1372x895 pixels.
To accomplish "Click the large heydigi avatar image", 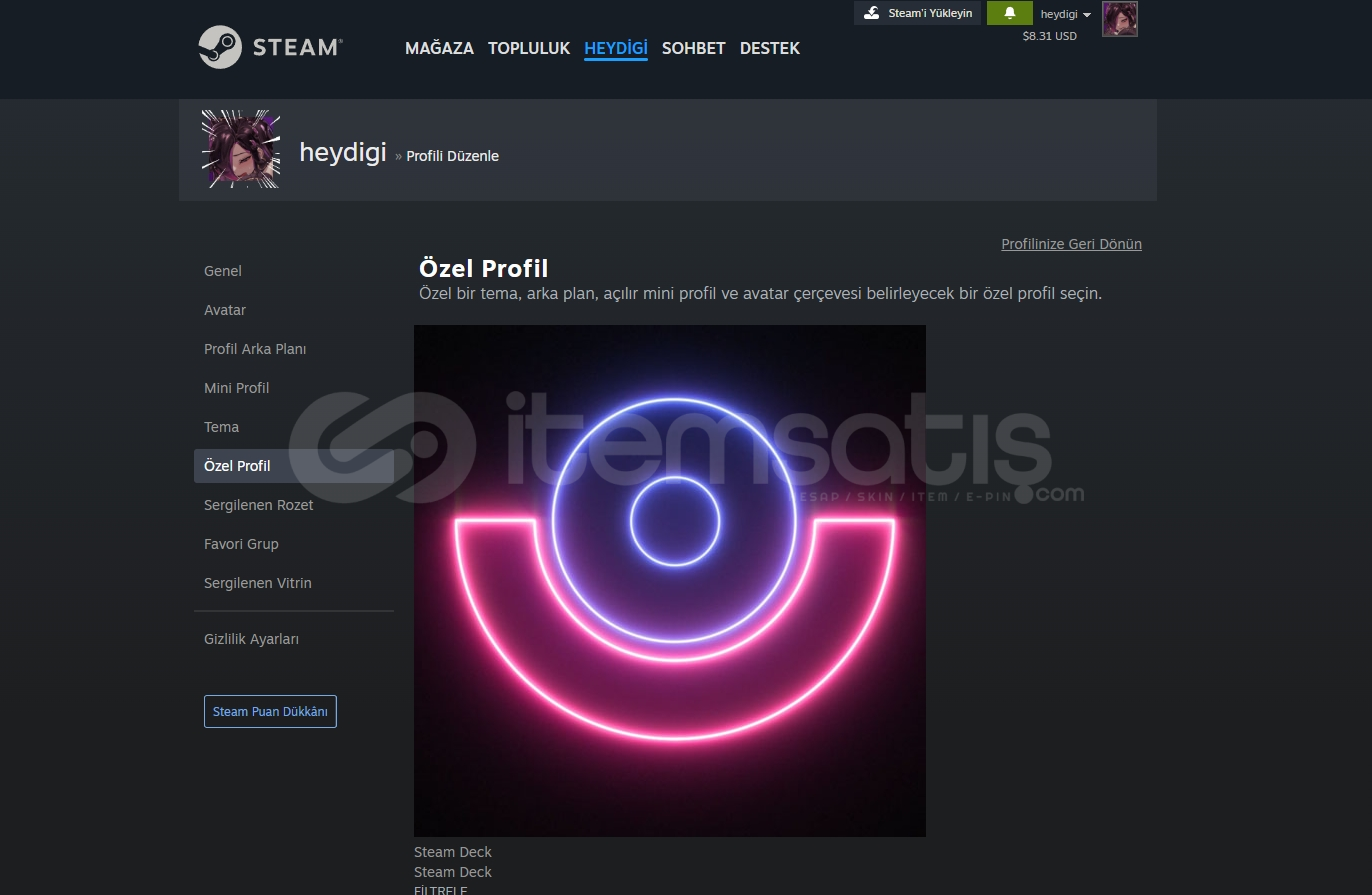I will click(x=240, y=149).
